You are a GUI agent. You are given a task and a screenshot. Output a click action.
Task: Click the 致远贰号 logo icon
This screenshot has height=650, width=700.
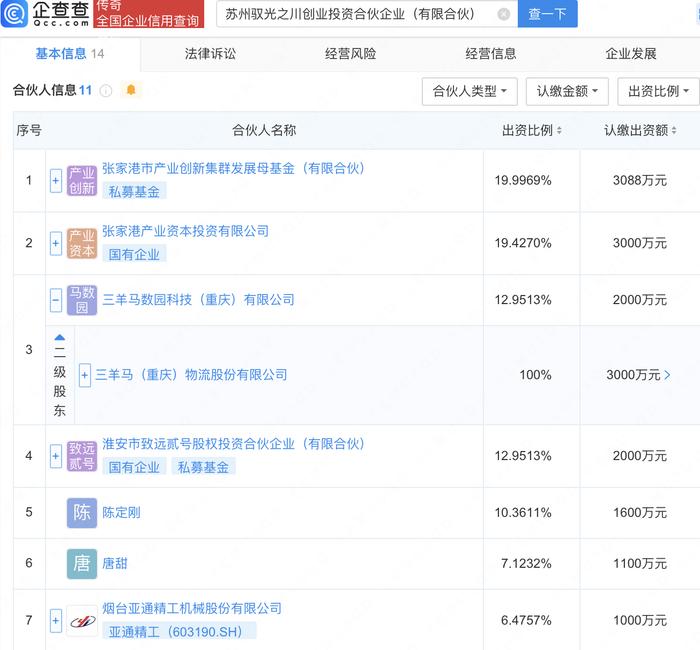point(82,456)
